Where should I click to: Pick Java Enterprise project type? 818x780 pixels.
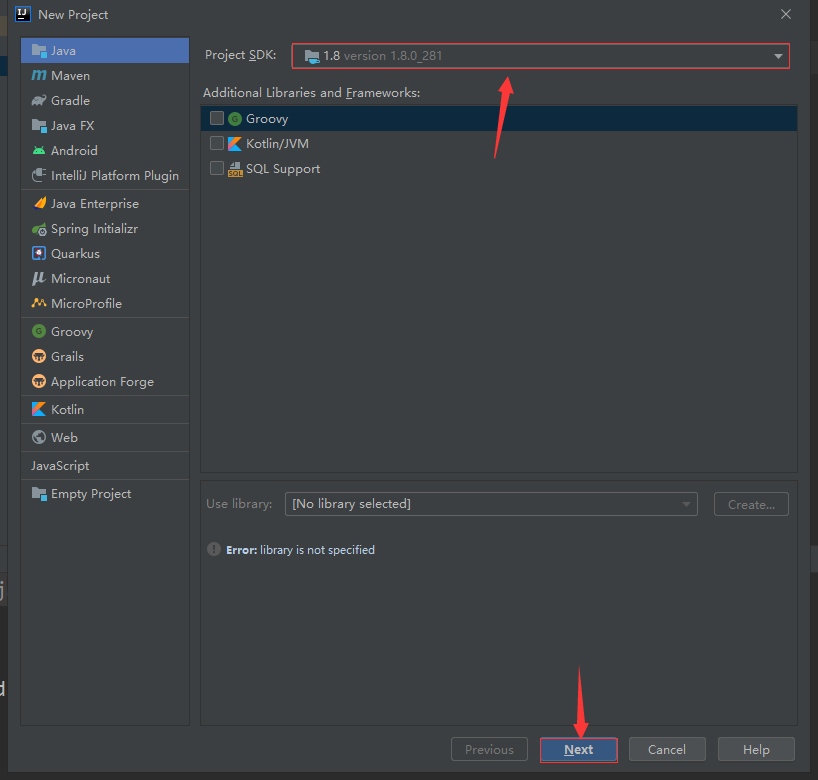[105, 203]
